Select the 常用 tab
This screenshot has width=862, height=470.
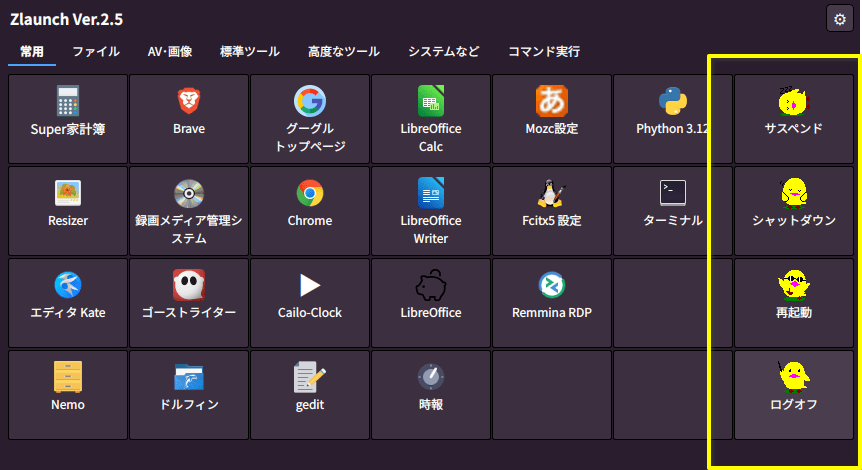[32, 52]
